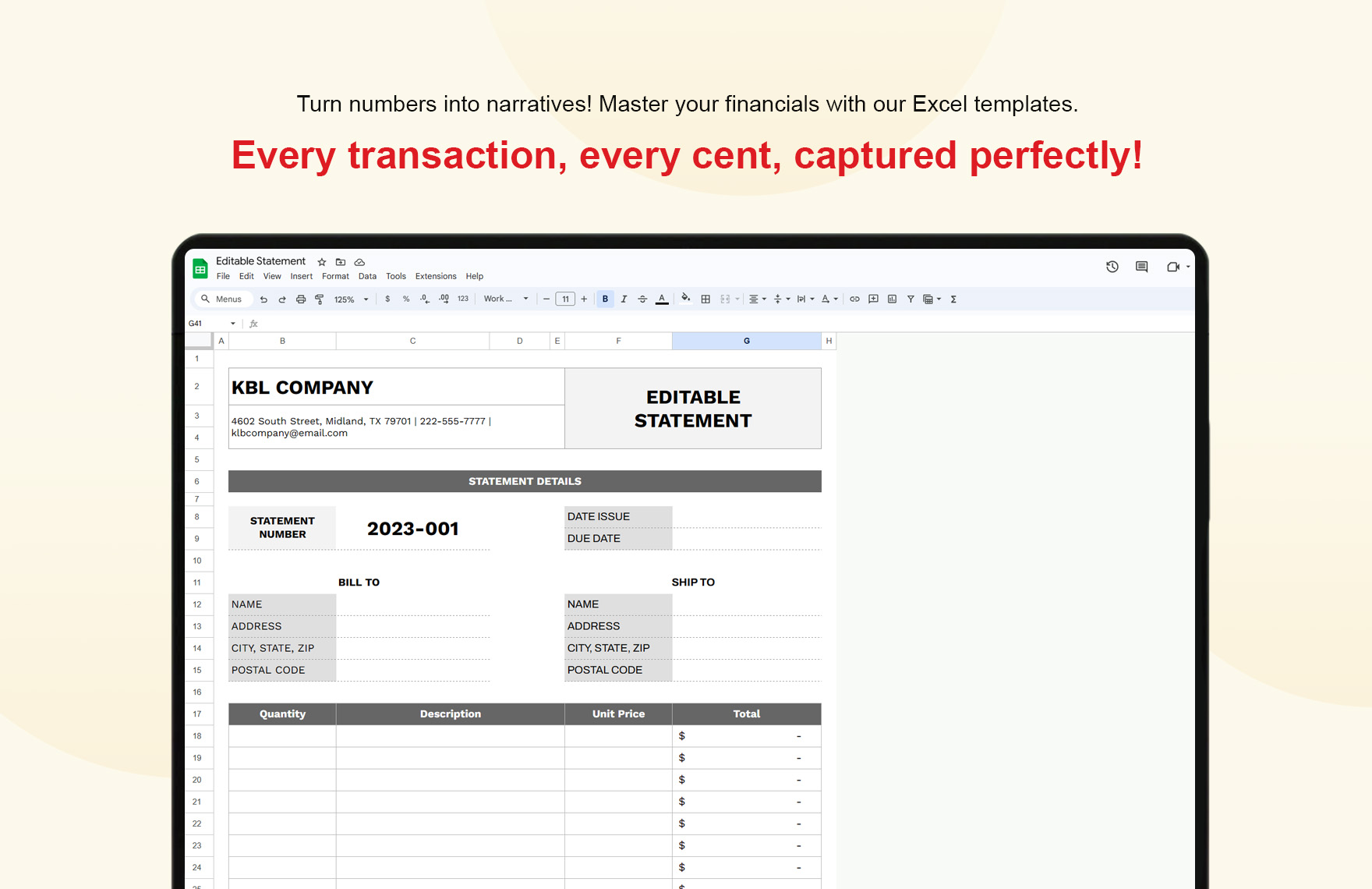The height and width of the screenshot is (889, 1372).
Task: Open horizontal align dropdown
Action: tap(757, 299)
